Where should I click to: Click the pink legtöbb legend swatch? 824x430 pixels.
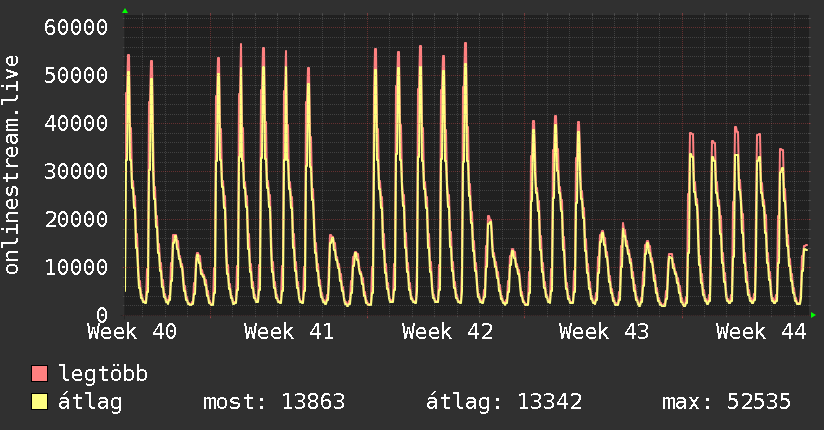tap(39, 374)
